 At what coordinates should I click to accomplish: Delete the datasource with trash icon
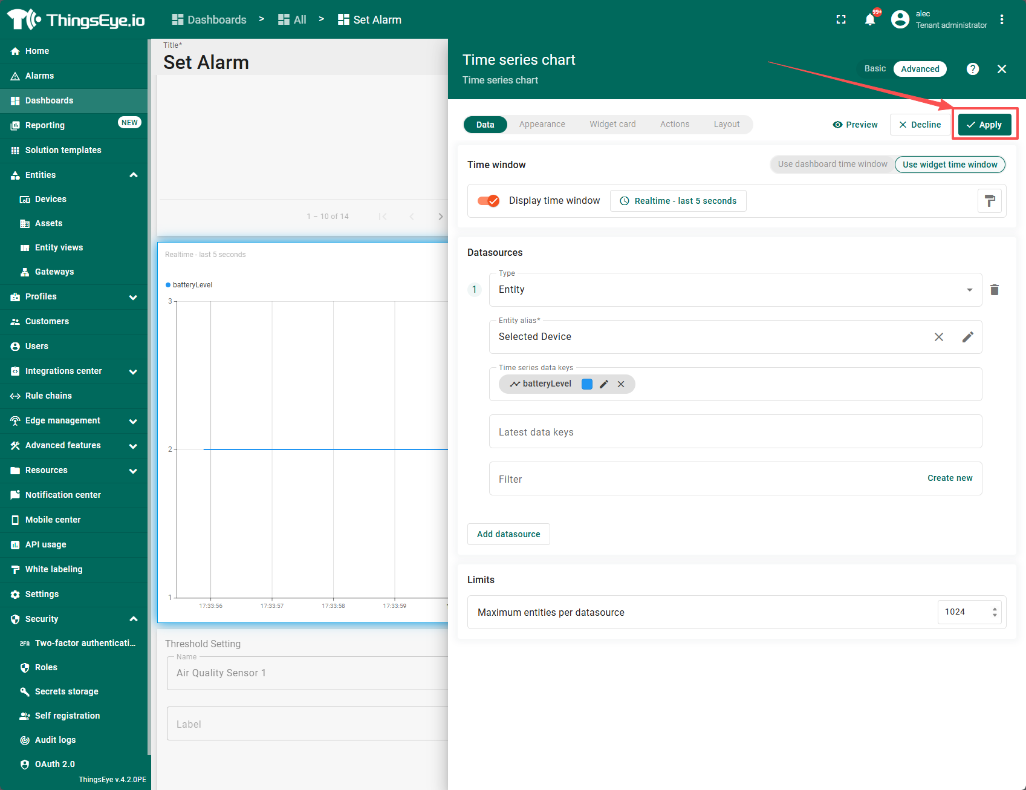click(994, 290)
